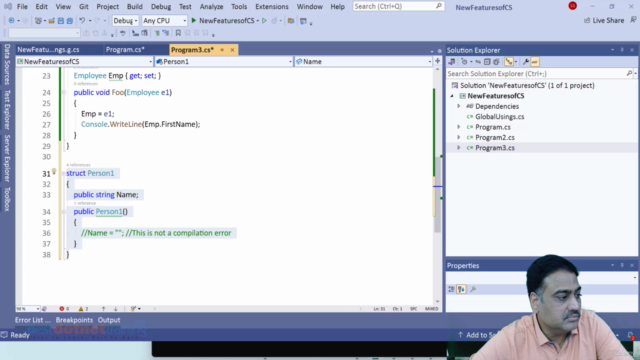
Task: Click the red error count indicator
Action: [x=64, y=309]
